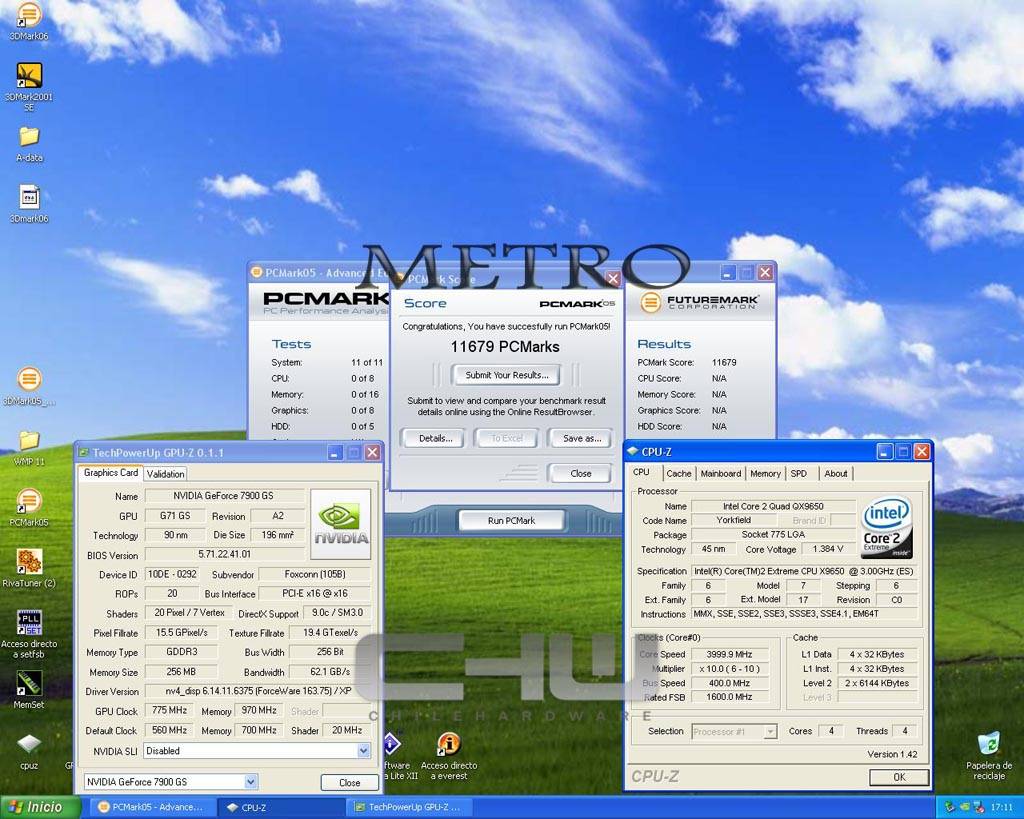
Task: Click the Core Speed value 3999.9 MHz
Action: point(729,654)
